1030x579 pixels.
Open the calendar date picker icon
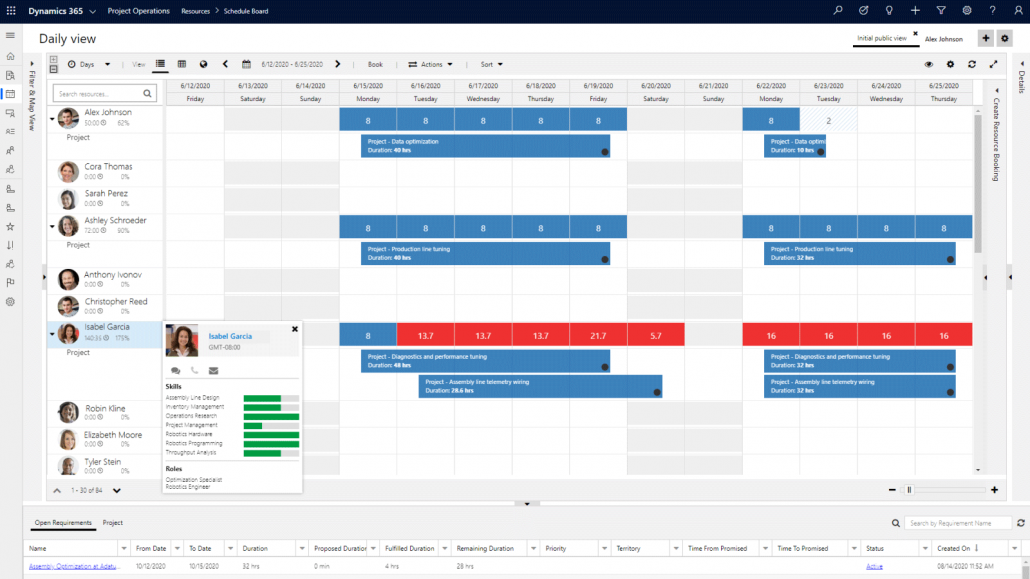246,64
